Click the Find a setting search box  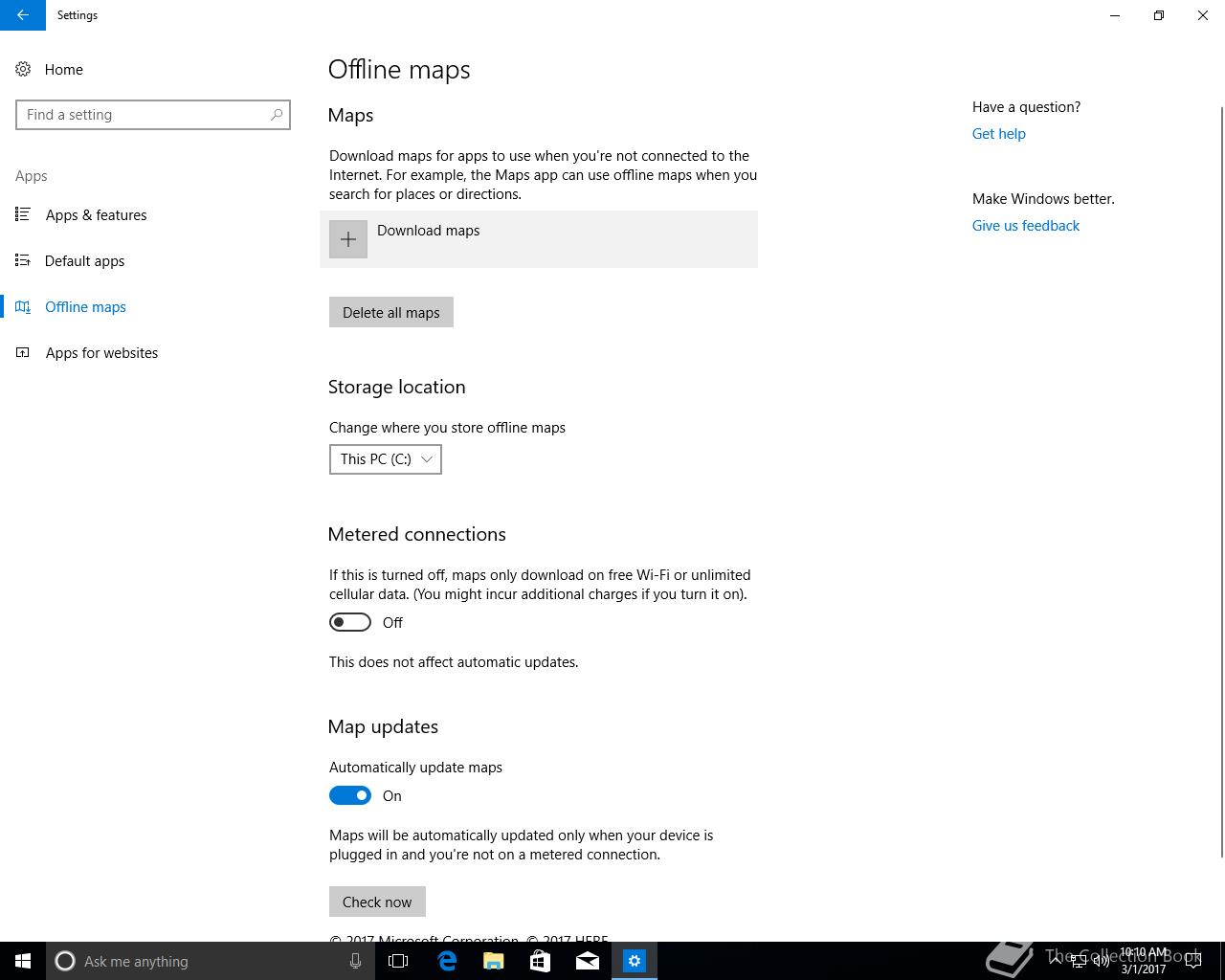153,115
